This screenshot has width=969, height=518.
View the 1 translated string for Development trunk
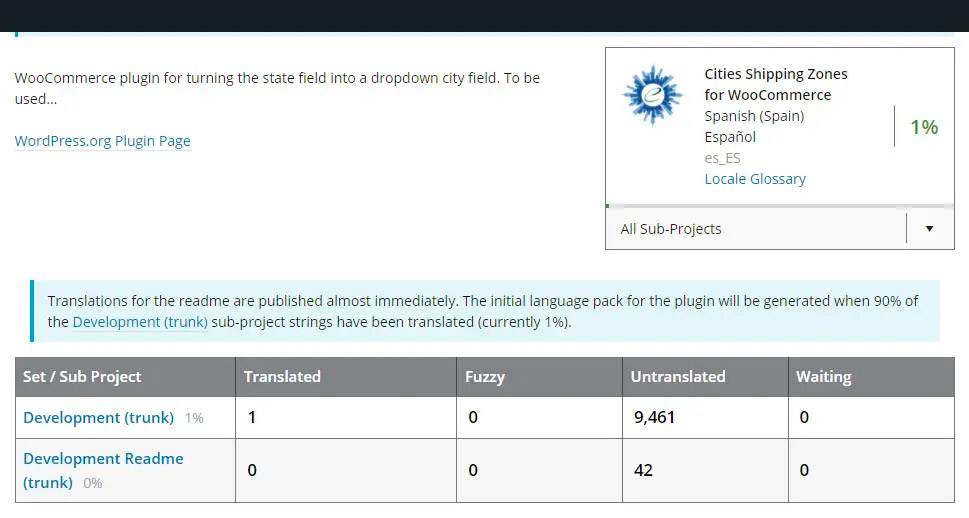[x=252, y=417]
